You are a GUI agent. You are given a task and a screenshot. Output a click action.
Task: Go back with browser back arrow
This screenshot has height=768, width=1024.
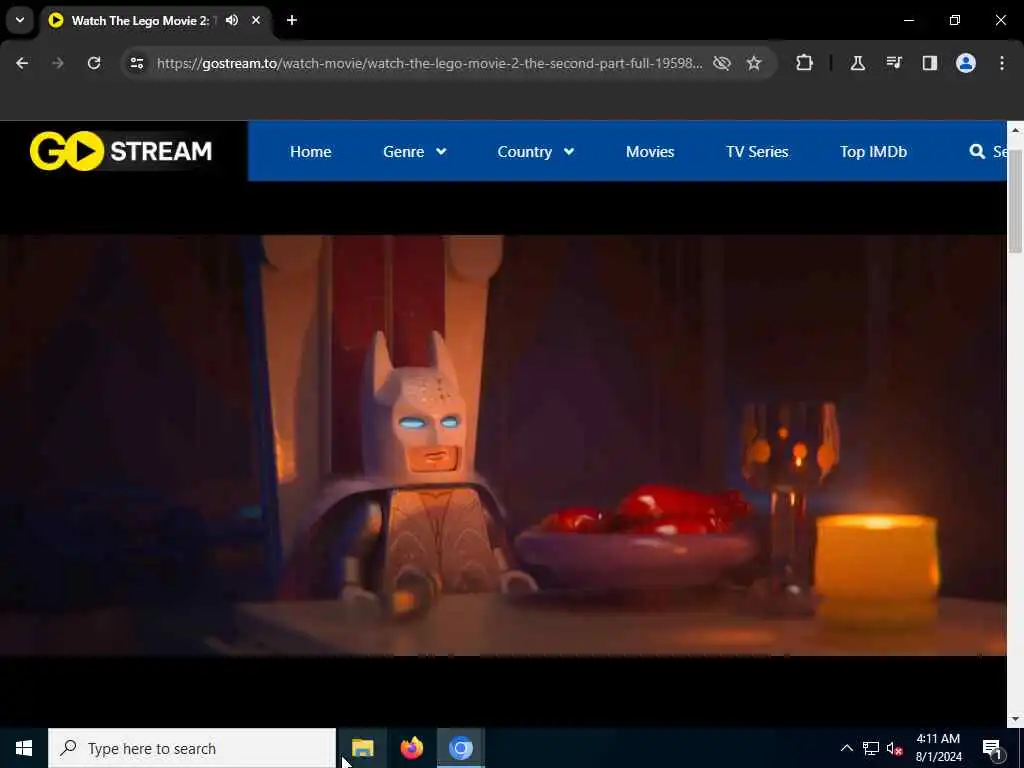point(22,63)
